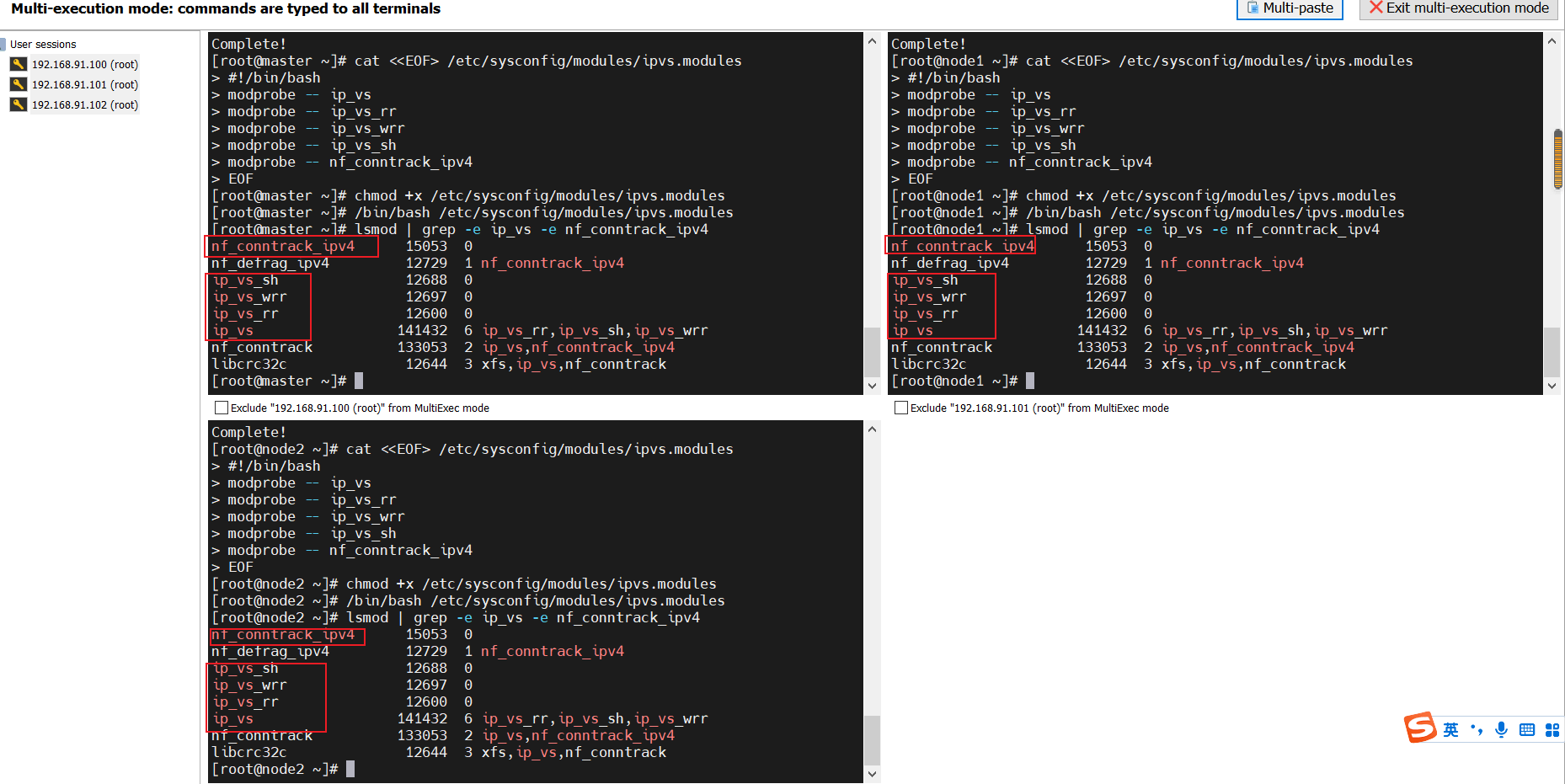The image size is (1565, 784).
Task: Exit multi-execution mode
Action: pos(1458,8)
